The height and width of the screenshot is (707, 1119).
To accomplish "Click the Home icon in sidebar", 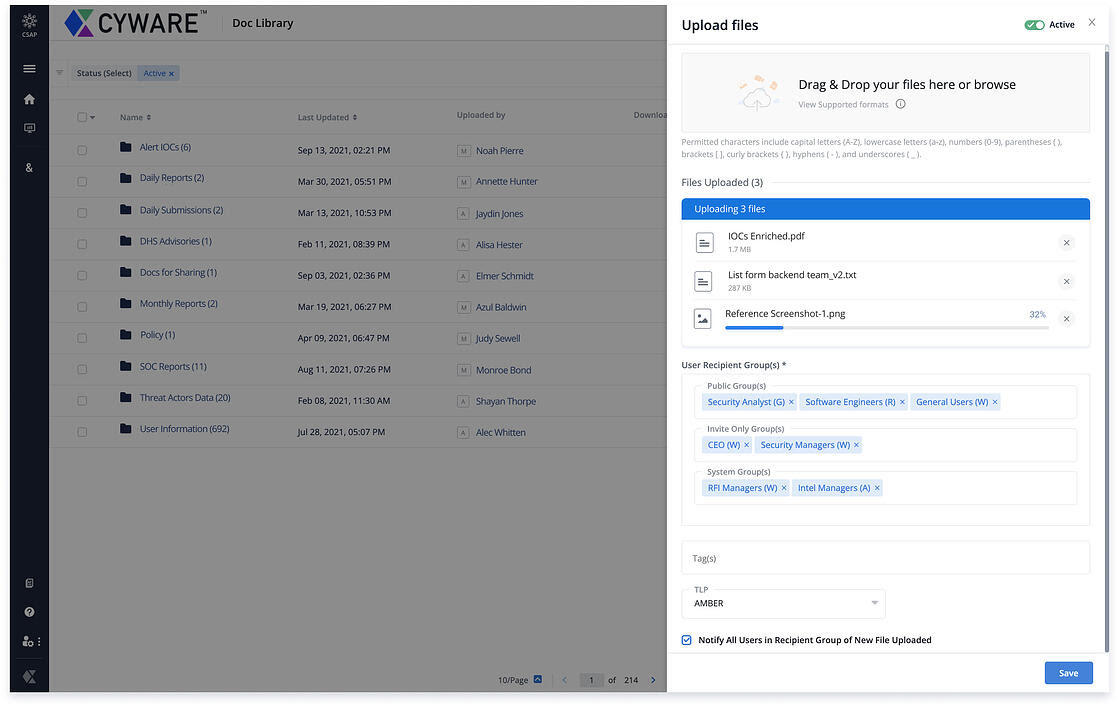I will (x=29, y=99).
